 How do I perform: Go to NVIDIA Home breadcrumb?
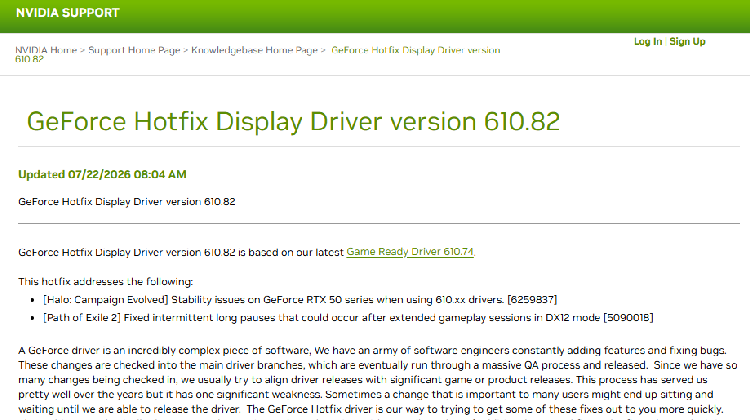pyautogui.click(x=46, y=50)
